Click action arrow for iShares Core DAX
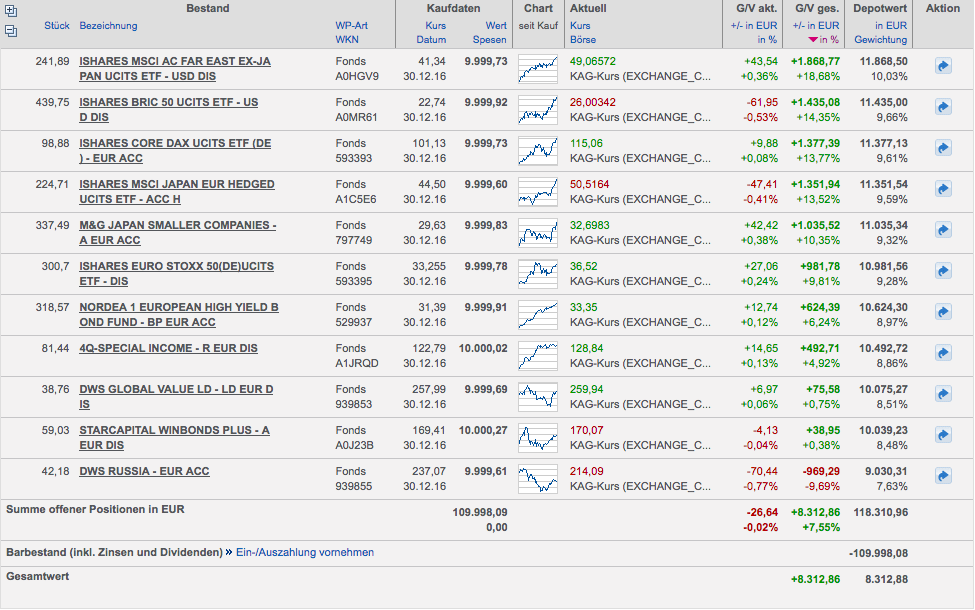Viewport: 975px width, 610px height. click(x=942, y=148)
